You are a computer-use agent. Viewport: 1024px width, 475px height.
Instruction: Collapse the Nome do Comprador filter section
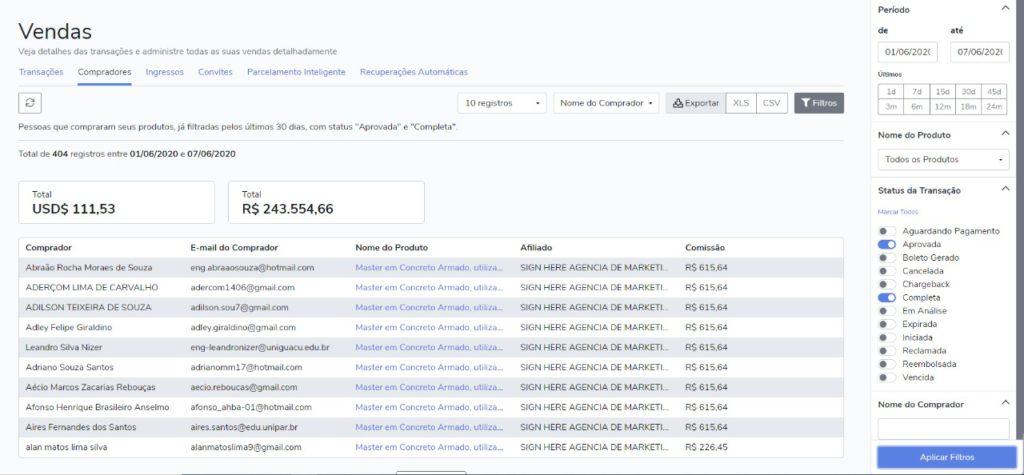pos(1004,404)
